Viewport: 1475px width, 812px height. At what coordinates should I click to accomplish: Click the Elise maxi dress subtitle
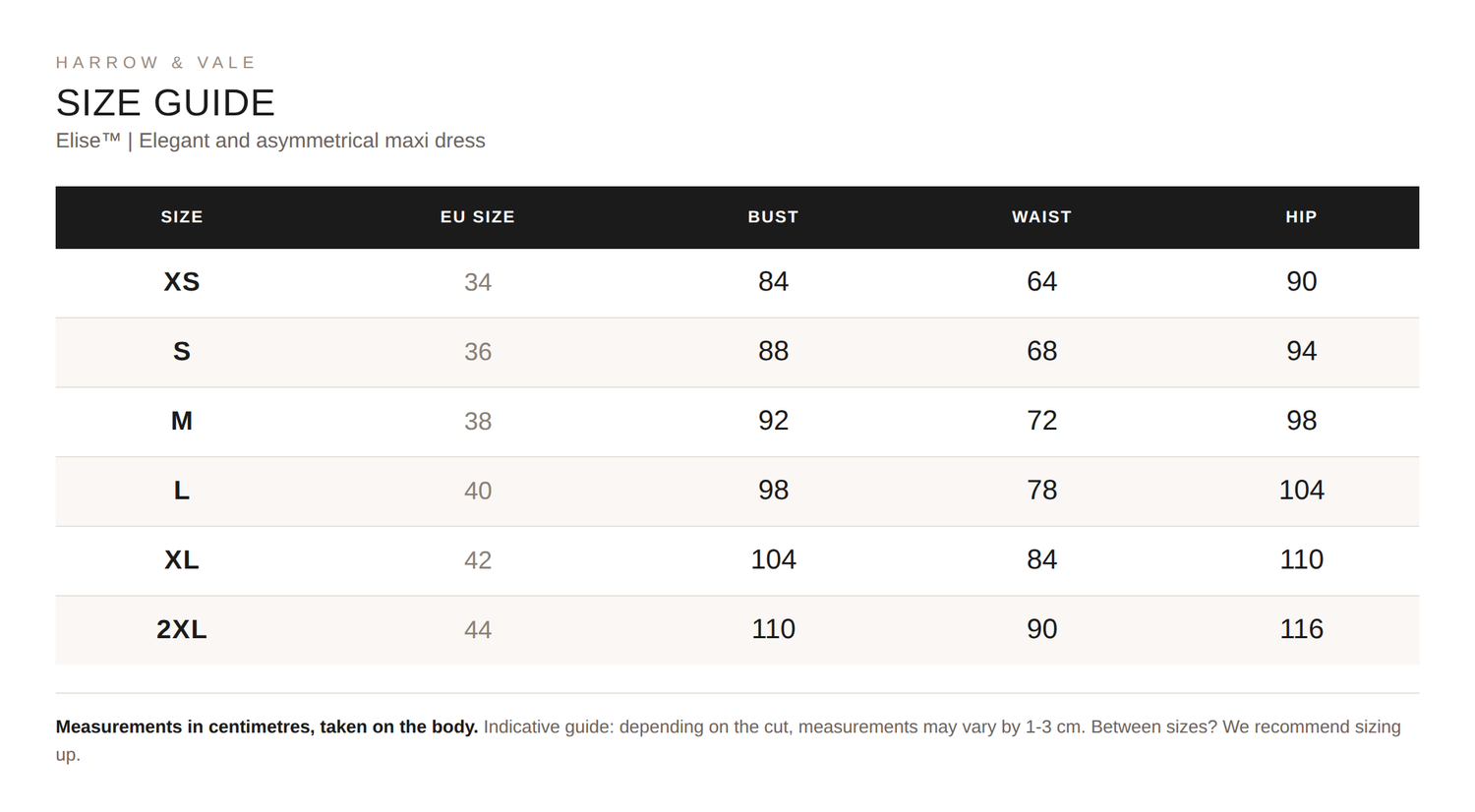[270, 141]
